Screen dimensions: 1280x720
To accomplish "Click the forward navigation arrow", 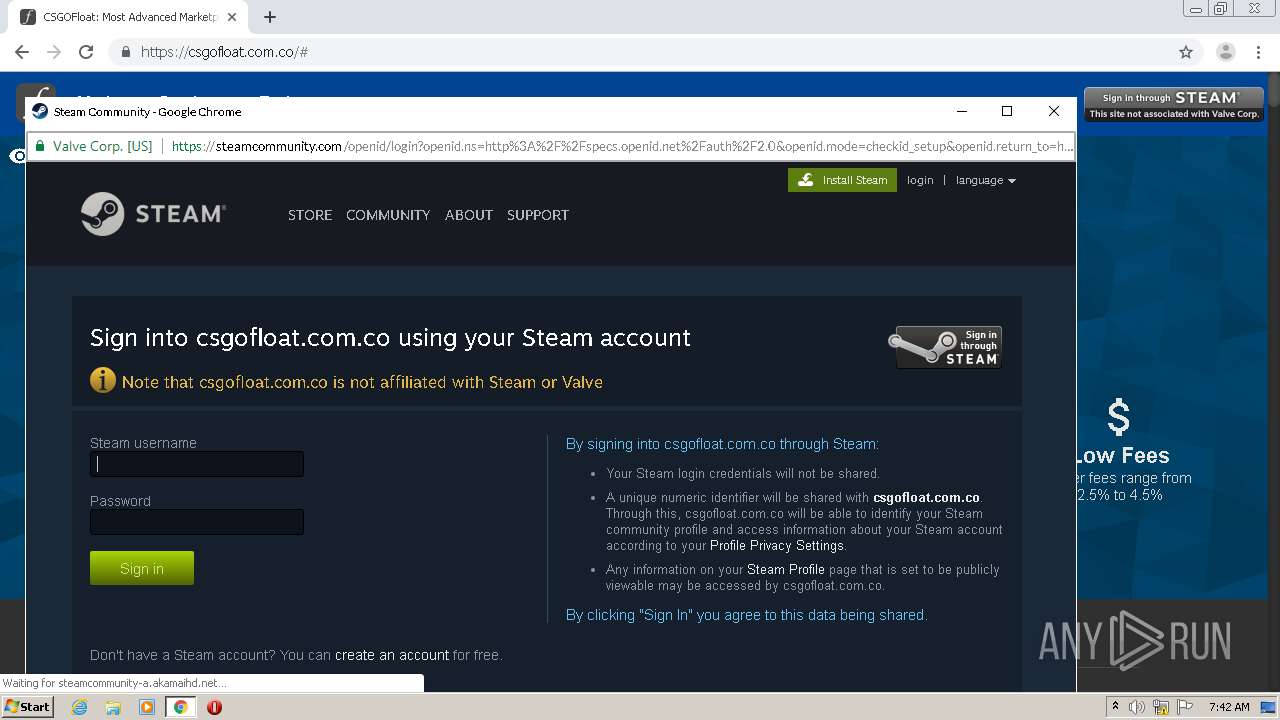I will click(x=54, y=52).
